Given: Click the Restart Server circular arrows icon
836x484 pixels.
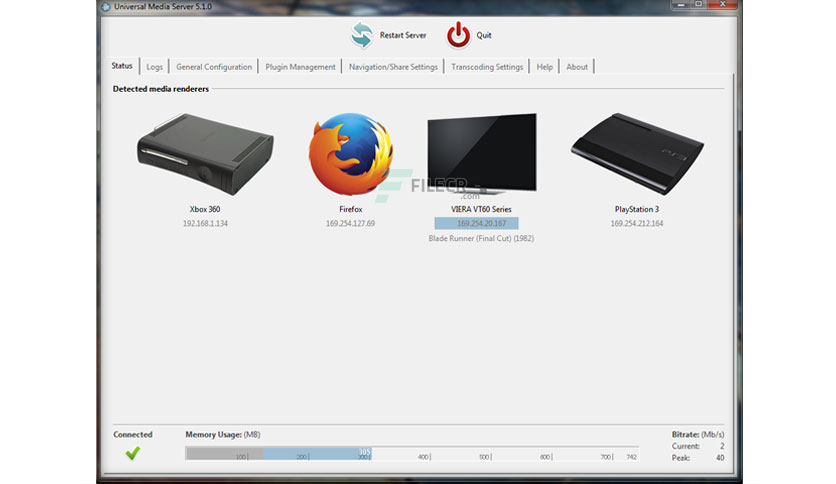Looking at the screenshot, I should point(362,35).
